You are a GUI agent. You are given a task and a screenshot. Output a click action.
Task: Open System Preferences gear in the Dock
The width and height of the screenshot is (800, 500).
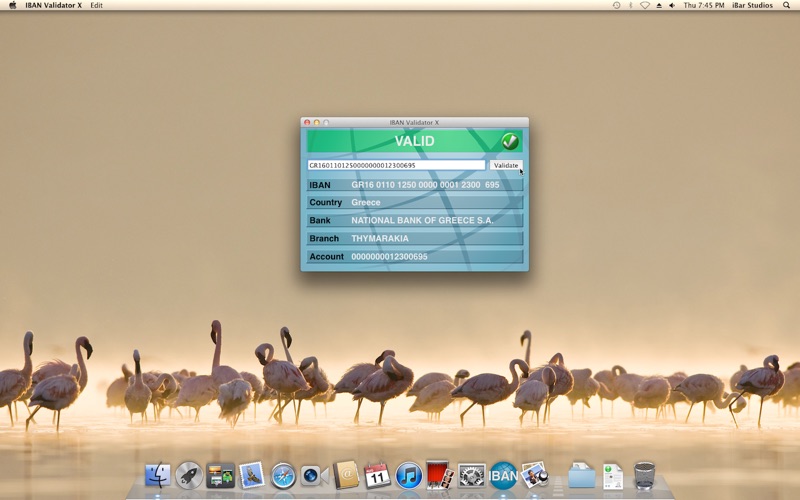(471, 476)
